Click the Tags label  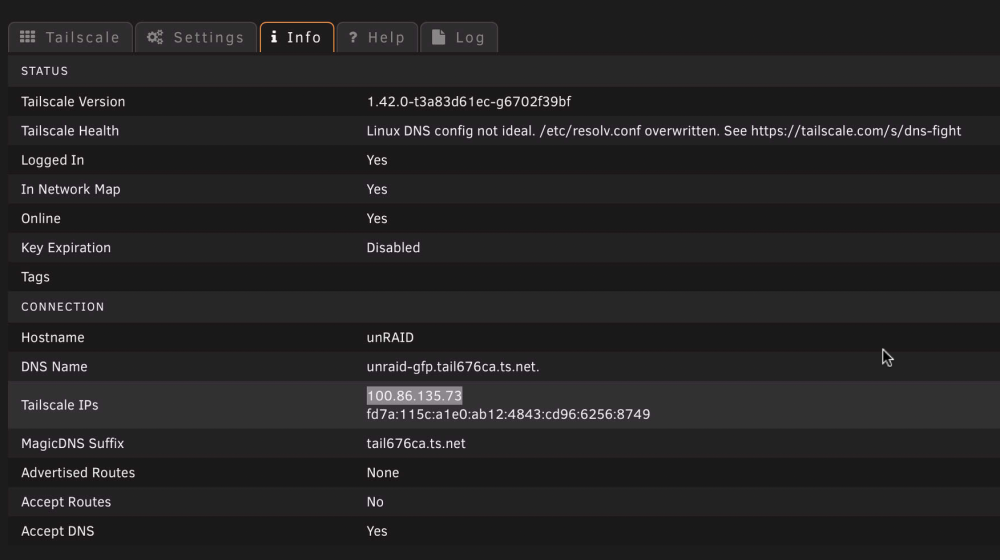pyautogui.click(x=35, y=277)
